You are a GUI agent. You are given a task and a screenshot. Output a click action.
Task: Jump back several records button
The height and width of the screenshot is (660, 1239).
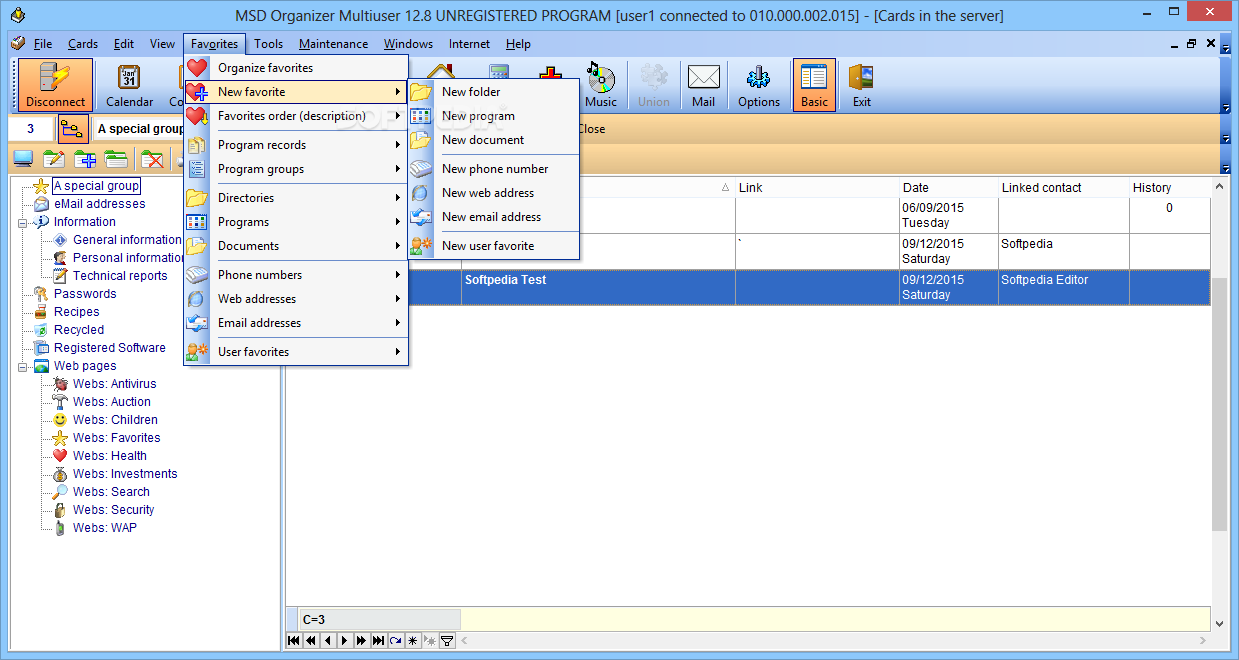311,640
